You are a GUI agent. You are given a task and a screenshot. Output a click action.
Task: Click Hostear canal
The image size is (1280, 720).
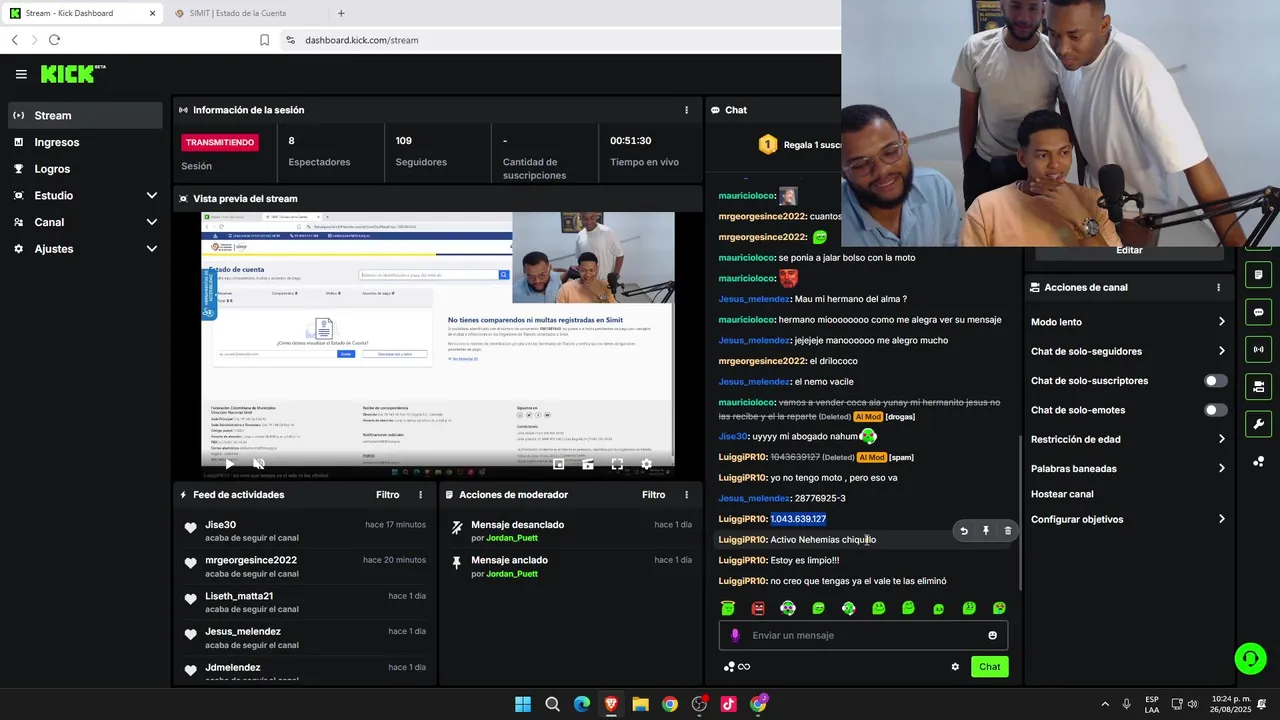1062,494
